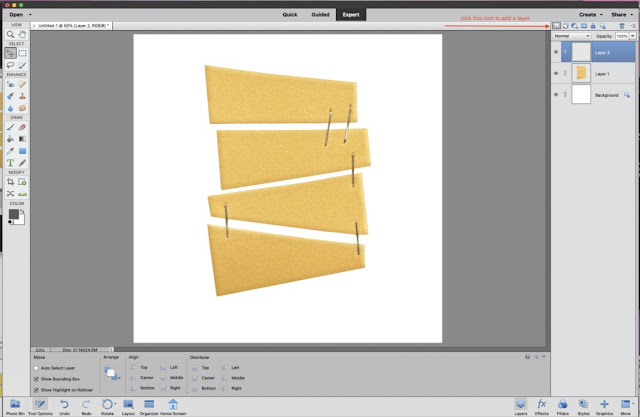This screenshot has width=640, height=417.
Task: Select the Red Eye Removal tool
Action: [x=11, y=84]
